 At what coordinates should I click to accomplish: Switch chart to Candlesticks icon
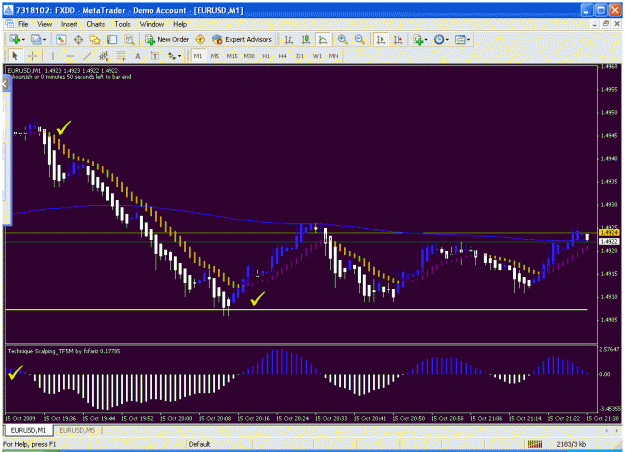coord(306,39)
